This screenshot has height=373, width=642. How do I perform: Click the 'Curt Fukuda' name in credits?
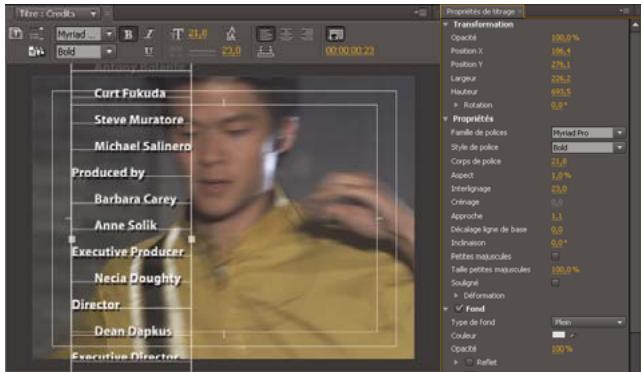click(130, 93)
